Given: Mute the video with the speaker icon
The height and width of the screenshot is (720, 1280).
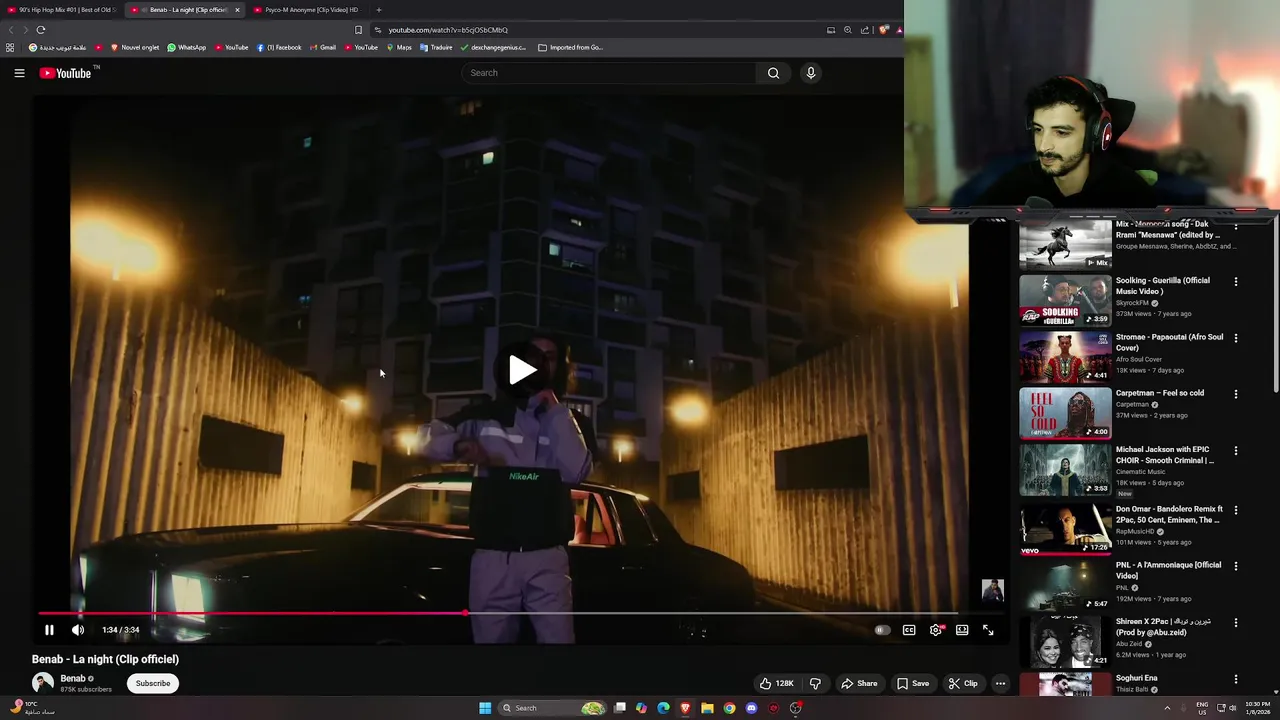Looking at the screenshot, I should coord(78,630).
